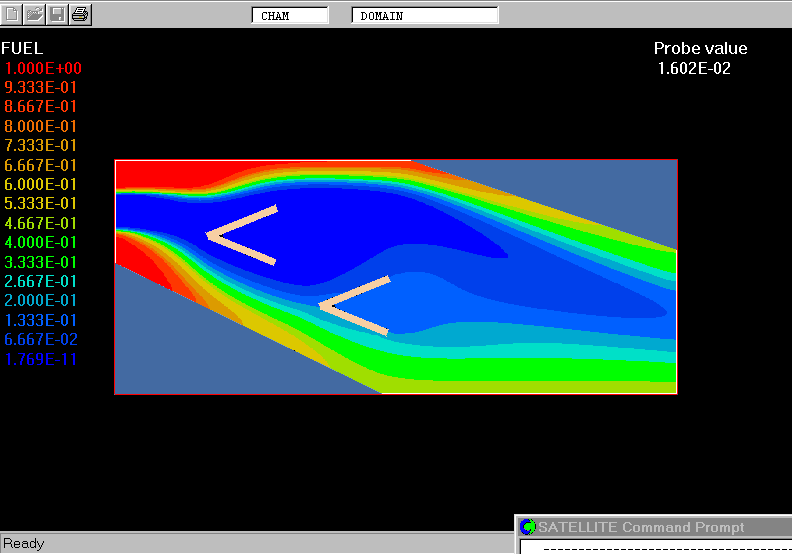Click the Print toolbar icon
The width and height of the screenshot is (792, 554).
pyautogui.click(x=80, y=14)
